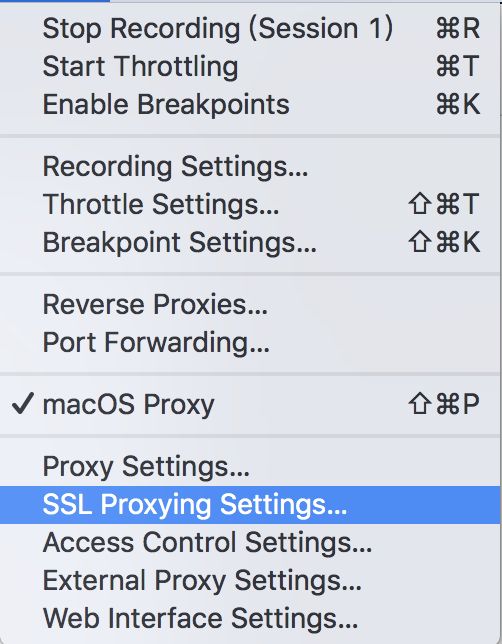502x644 pixels.
Task: Select Enable Breakpoints menu entry
Action: tap(250, 104)
